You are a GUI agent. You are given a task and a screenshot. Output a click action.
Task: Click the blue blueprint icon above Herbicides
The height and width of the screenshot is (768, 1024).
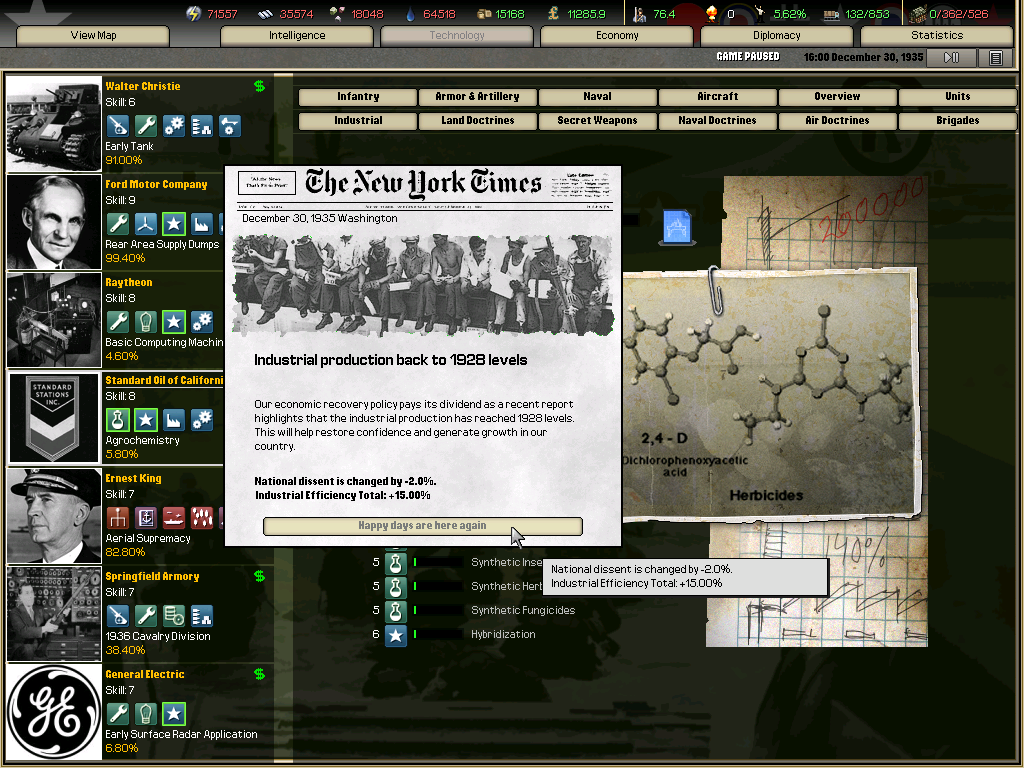pos(676,227)
